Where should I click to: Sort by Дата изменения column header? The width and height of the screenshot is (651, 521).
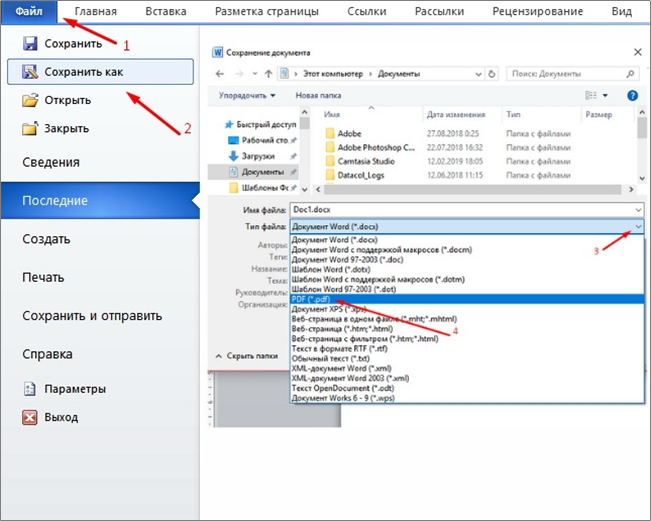click(456, 115)
